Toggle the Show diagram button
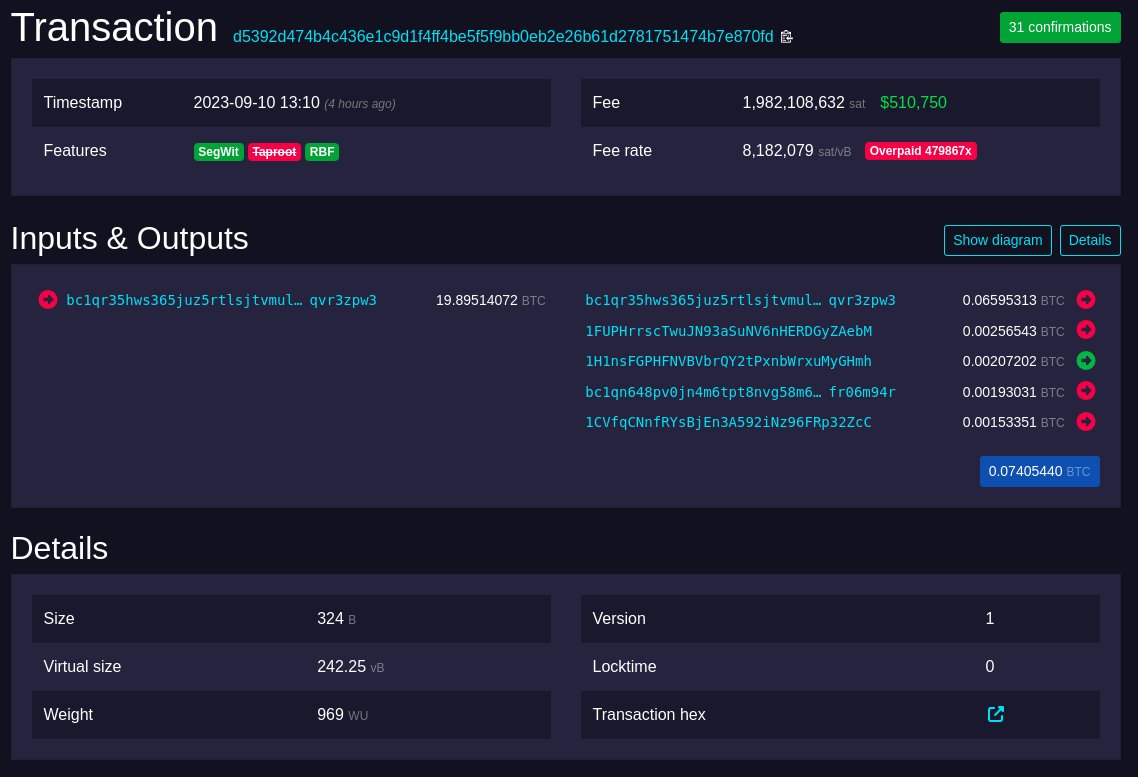Viewport: 1138px width, 777px height. (997, 240)
